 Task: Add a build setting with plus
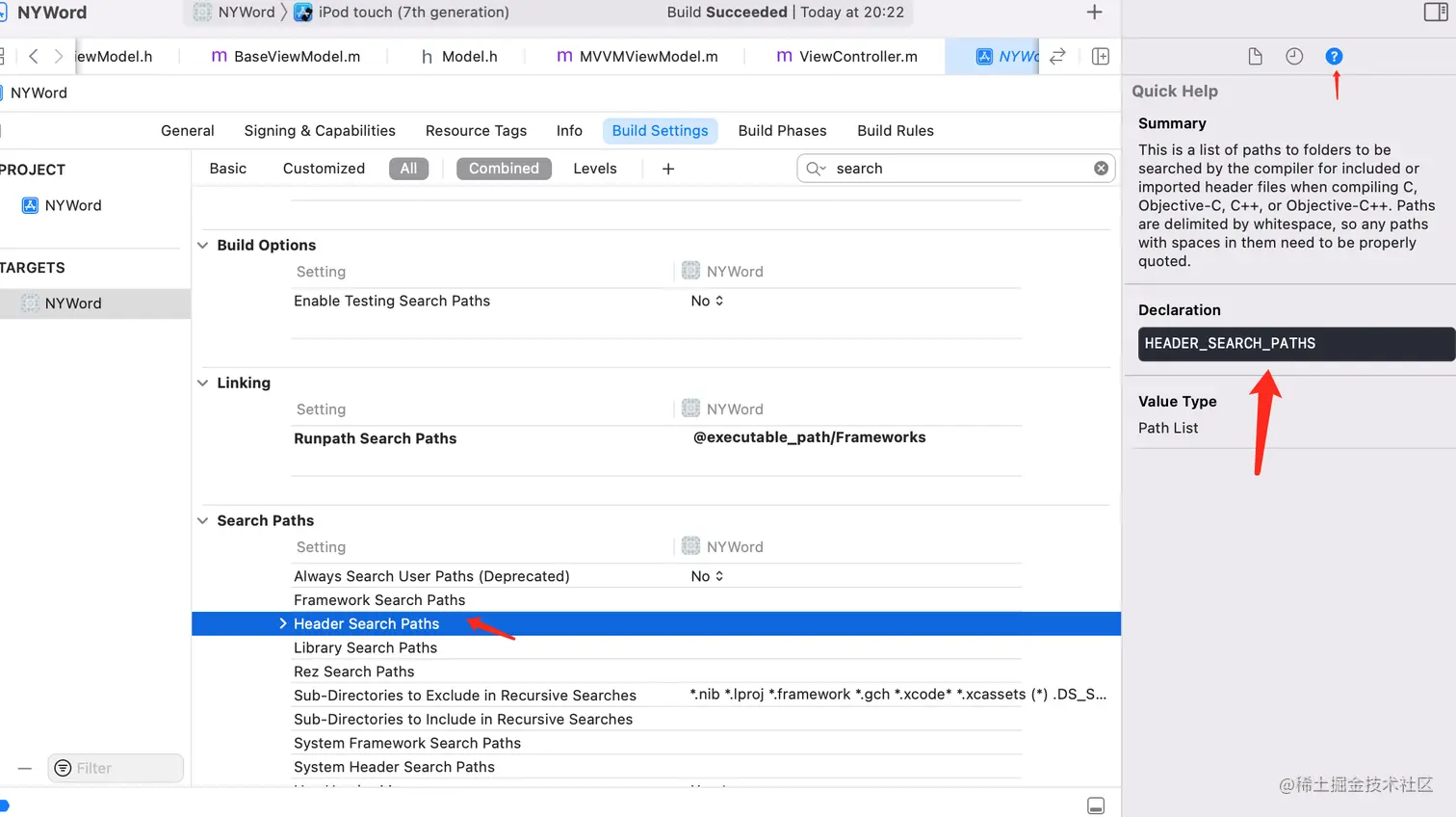click(x=668, y=169)
